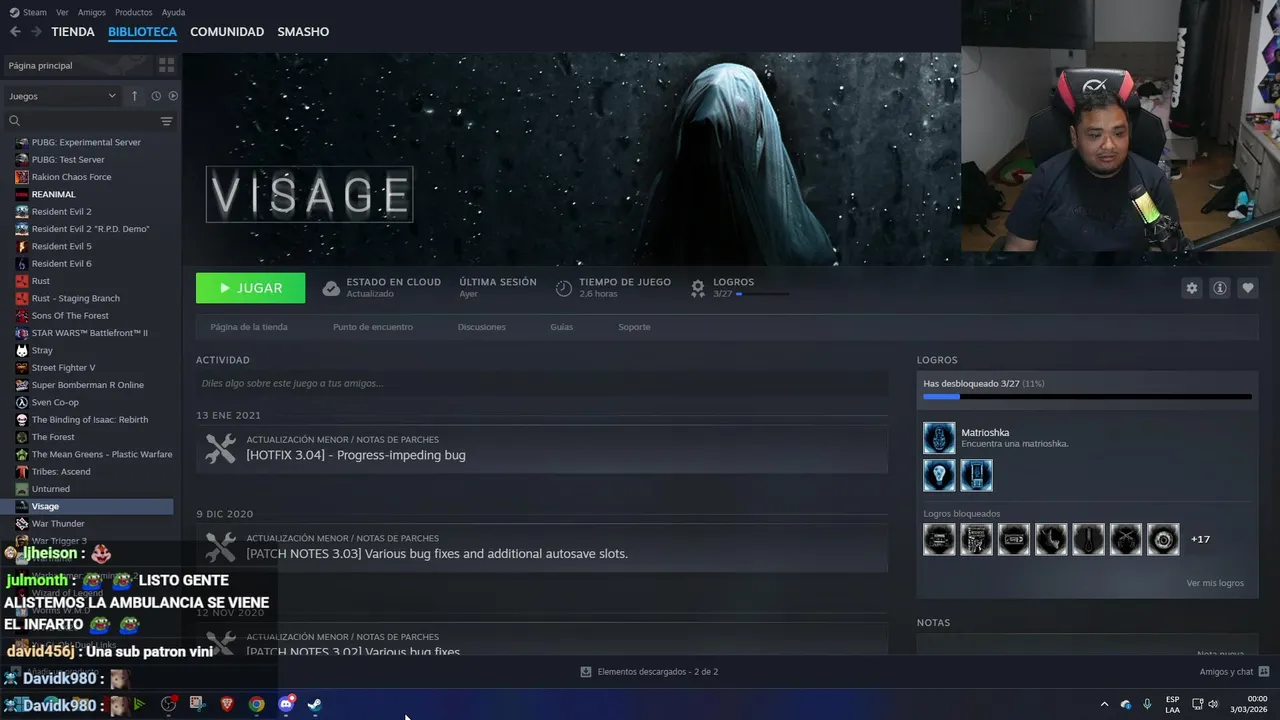Show hidden system tray icons chevron
Image resolution: width=1280 pixels, height=720 pixels.
point(1104,704)
